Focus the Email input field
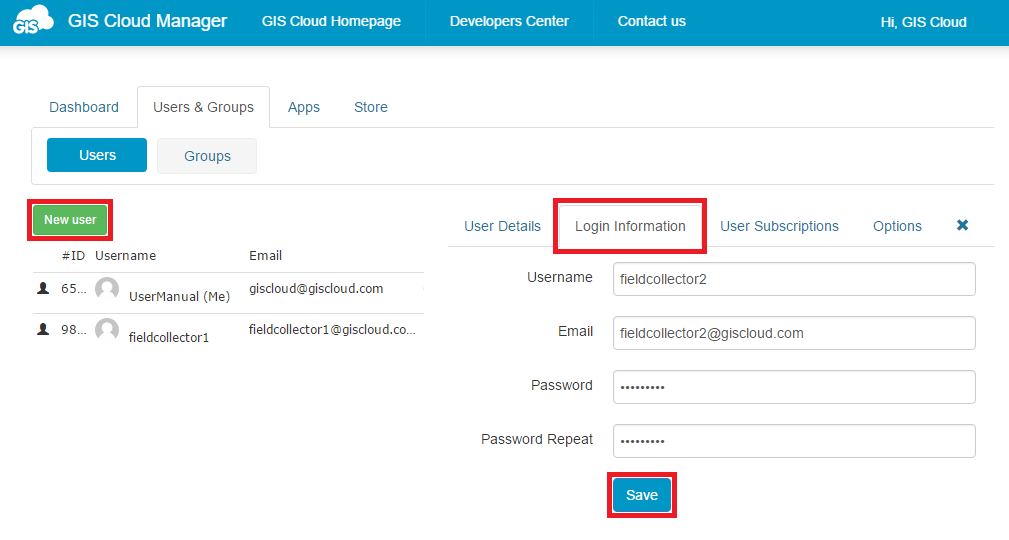 (794, 333)
